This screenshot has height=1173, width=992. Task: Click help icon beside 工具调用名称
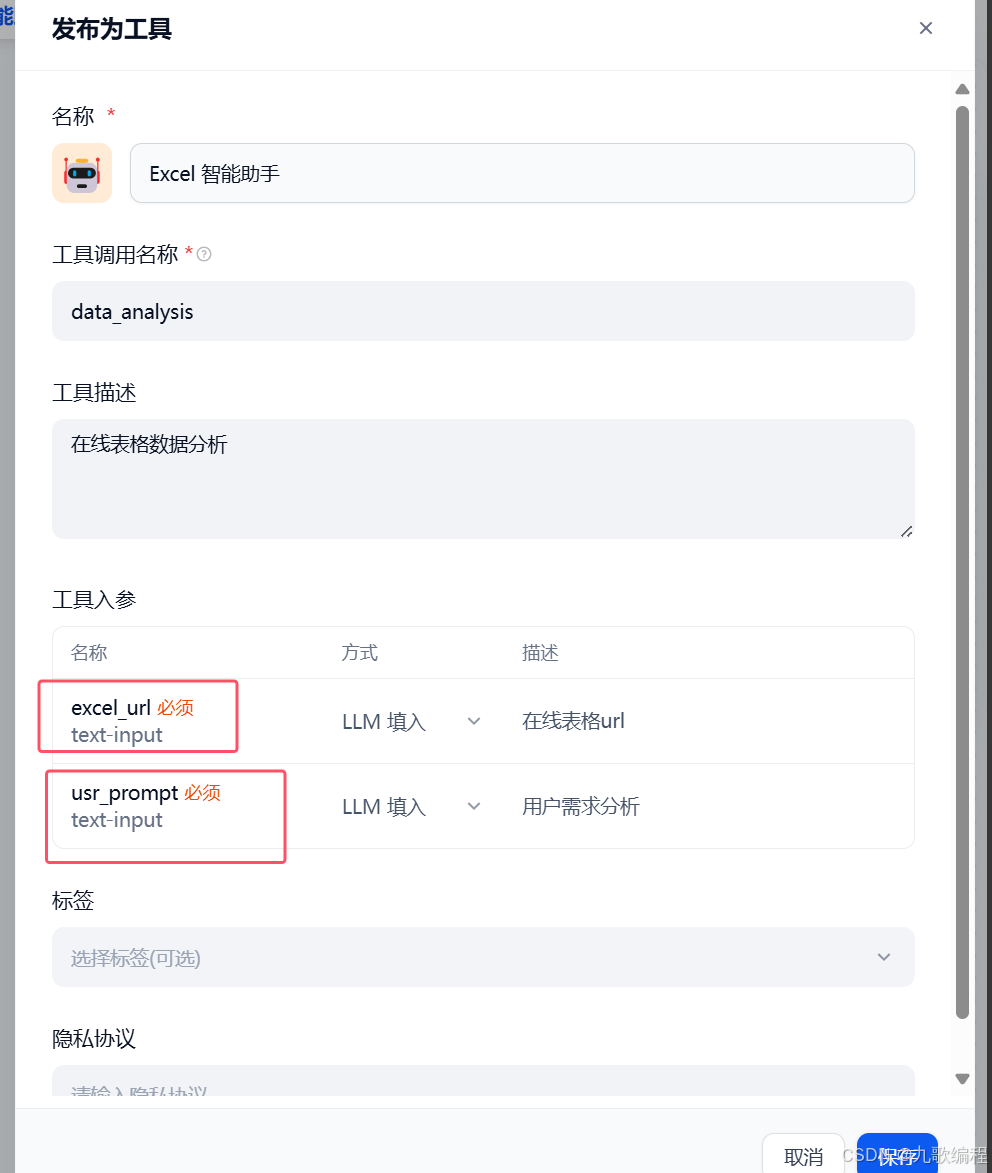[x=204, y=254]
